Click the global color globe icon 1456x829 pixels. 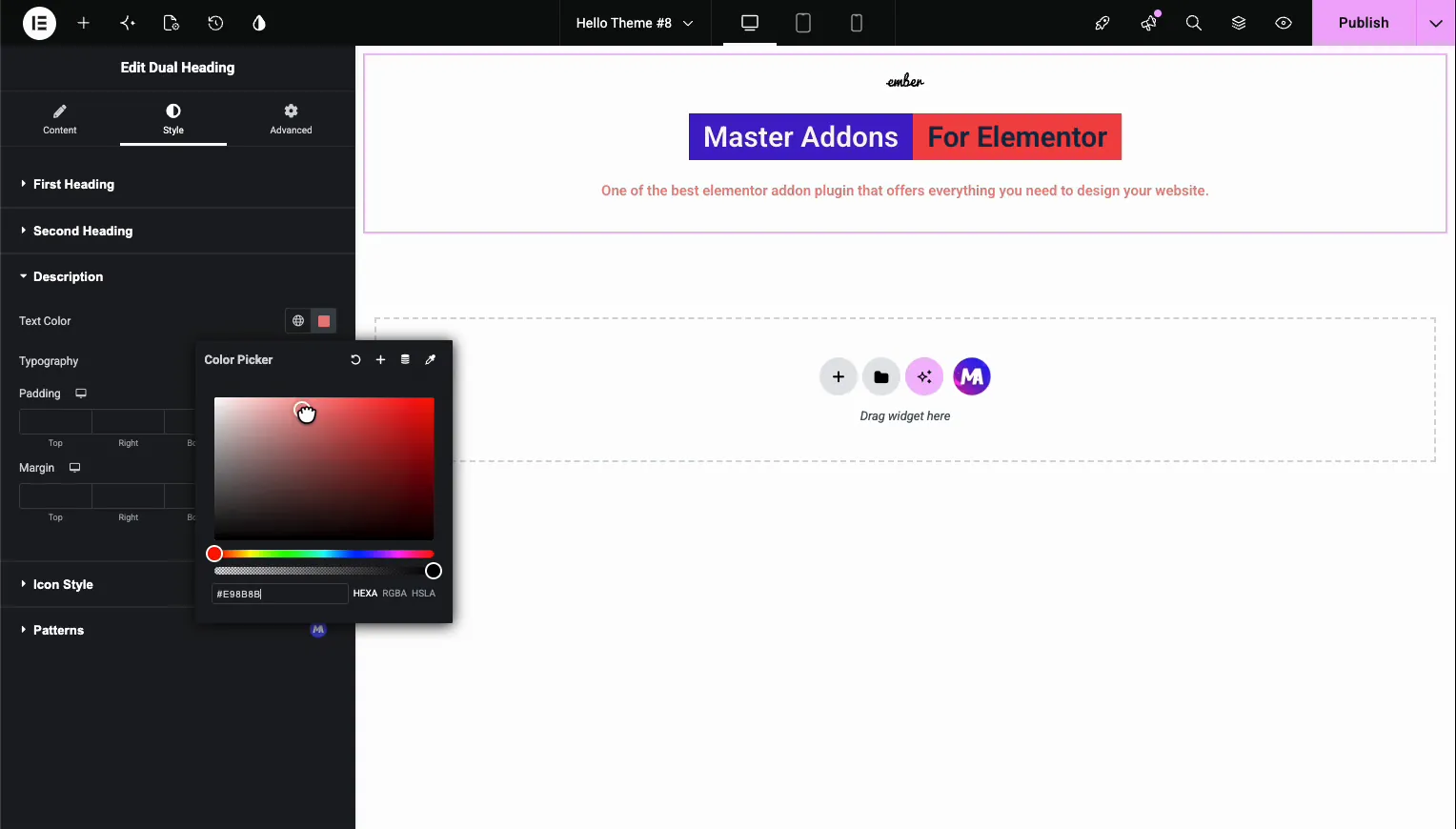[298, 321]
